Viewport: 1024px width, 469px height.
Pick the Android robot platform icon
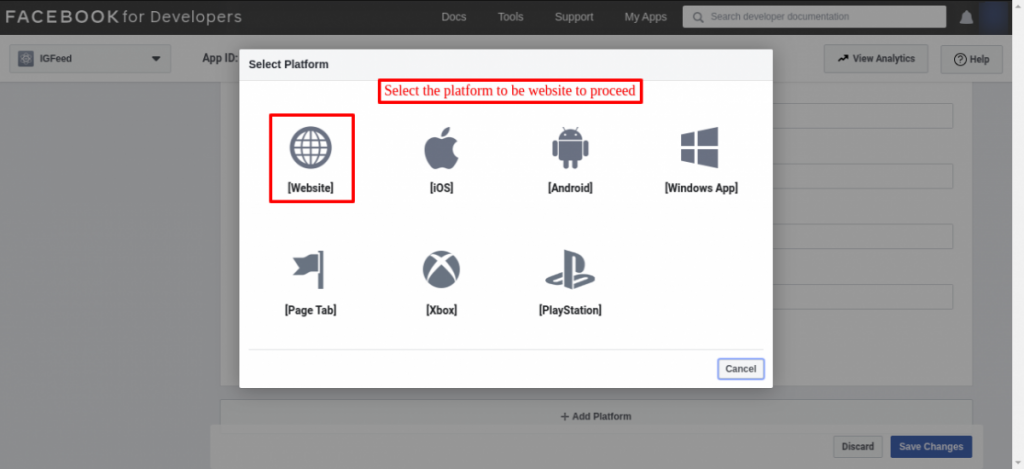[570, 148]
